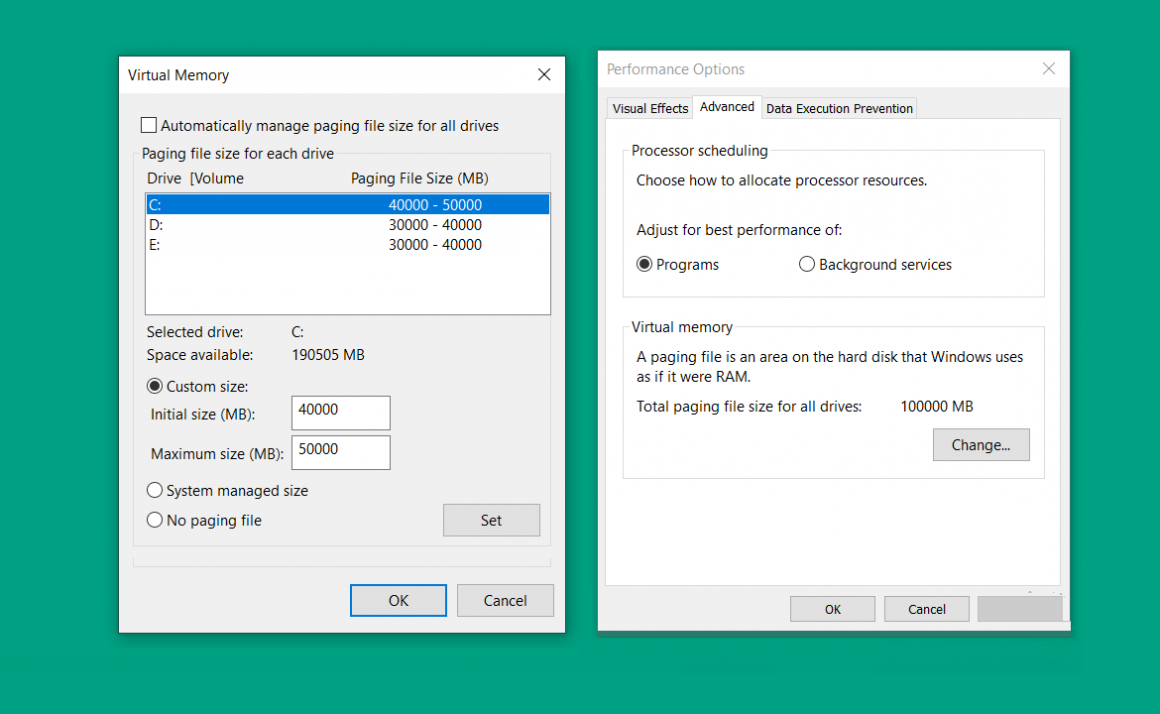Confirm Virtual Memory dialog with OK

(398, 600)
